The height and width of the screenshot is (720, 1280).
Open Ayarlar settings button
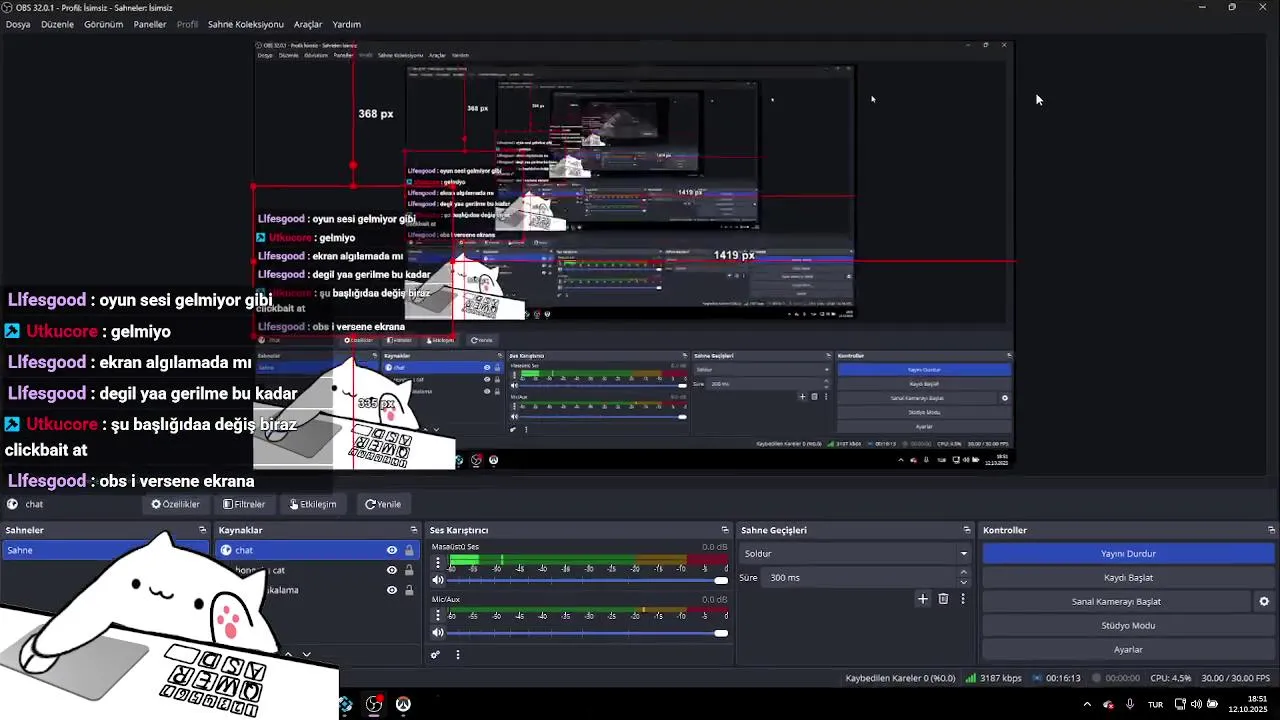[x=1128, y=649]
